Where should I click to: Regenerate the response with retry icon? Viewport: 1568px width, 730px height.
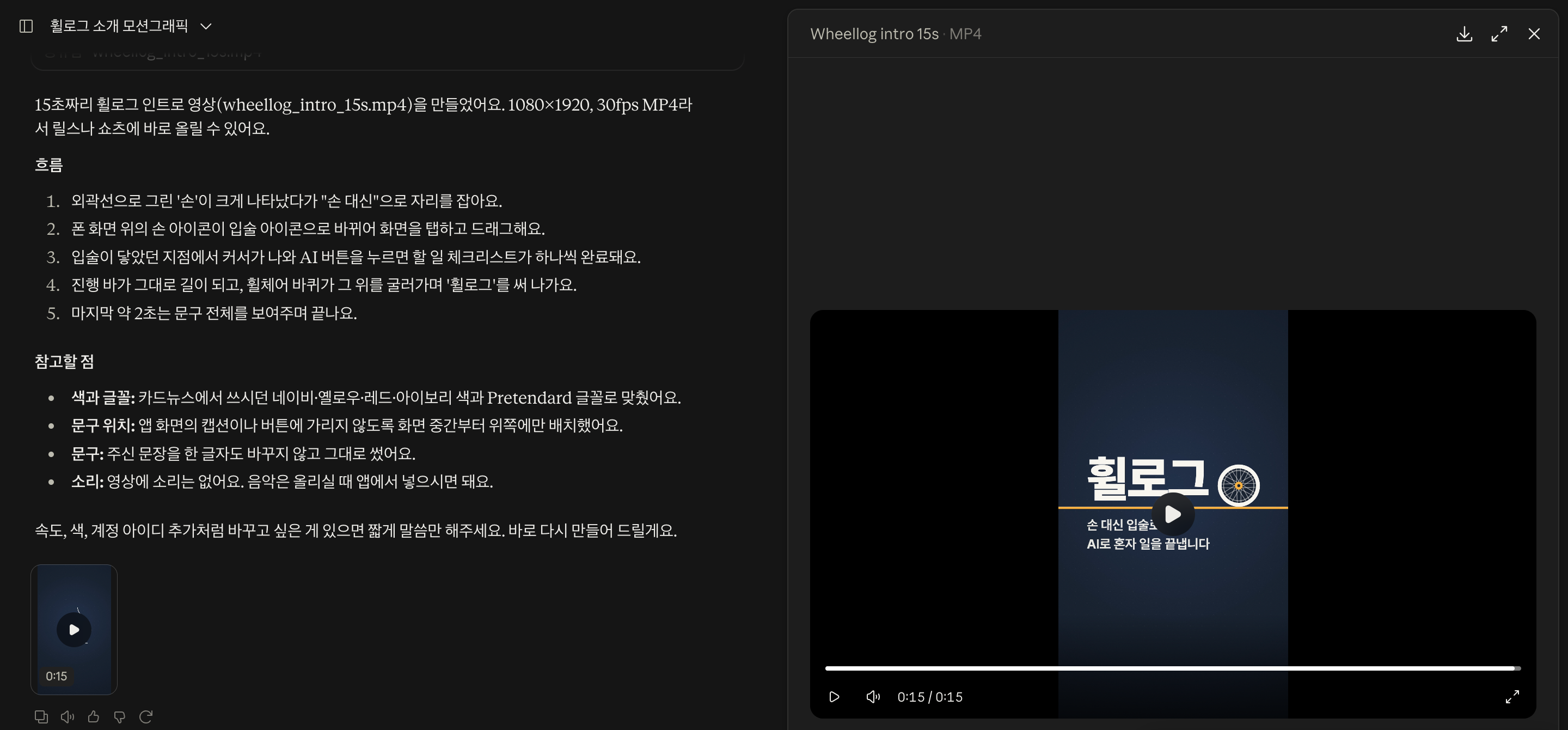coord(145,716)
